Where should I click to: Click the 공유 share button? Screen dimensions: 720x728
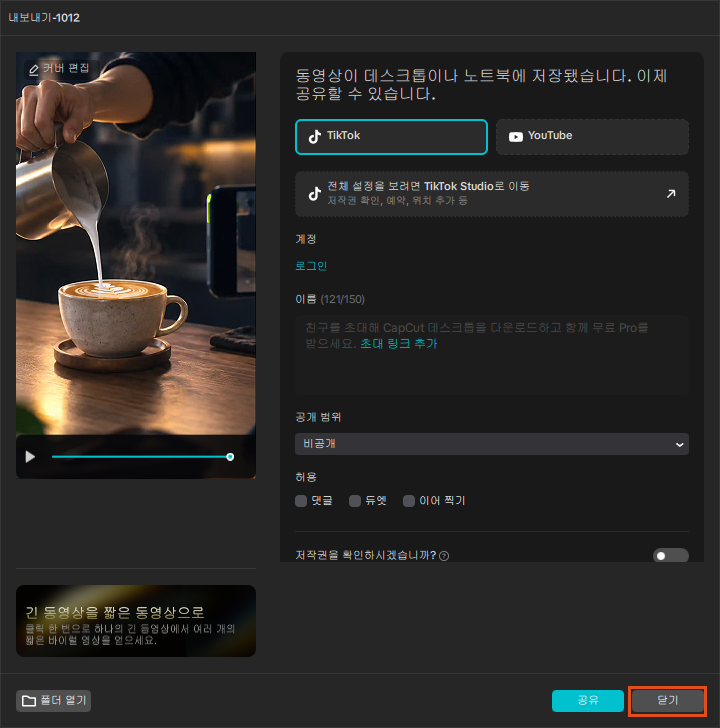pos(588,701)
